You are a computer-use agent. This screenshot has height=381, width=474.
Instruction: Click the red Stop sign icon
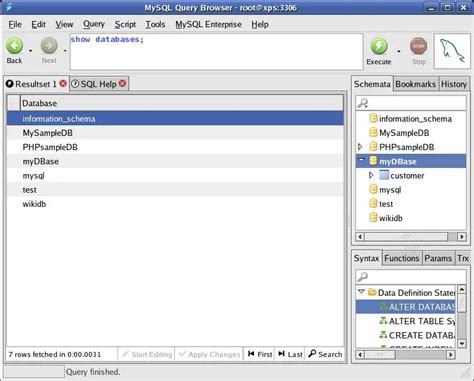tap(419, 46)
